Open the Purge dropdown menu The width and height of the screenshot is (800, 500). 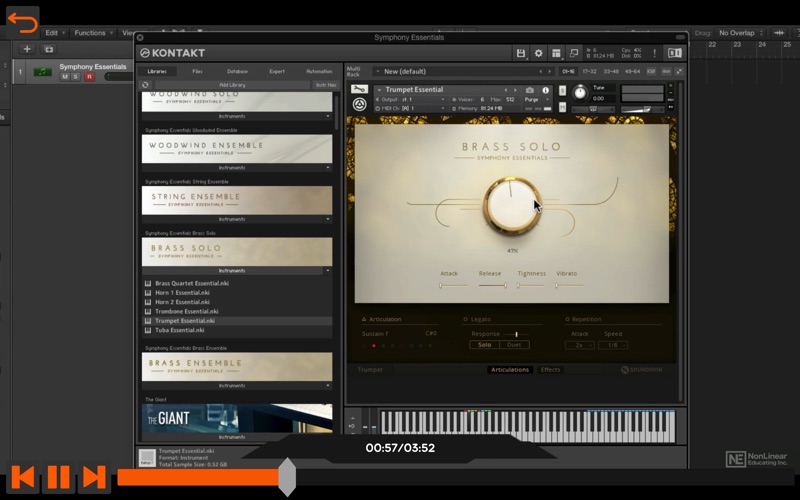point(537,99)
